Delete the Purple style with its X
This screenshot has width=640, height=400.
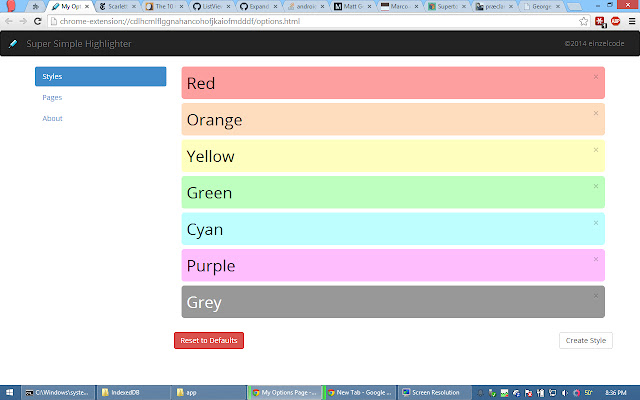click(x=595, y=259)
